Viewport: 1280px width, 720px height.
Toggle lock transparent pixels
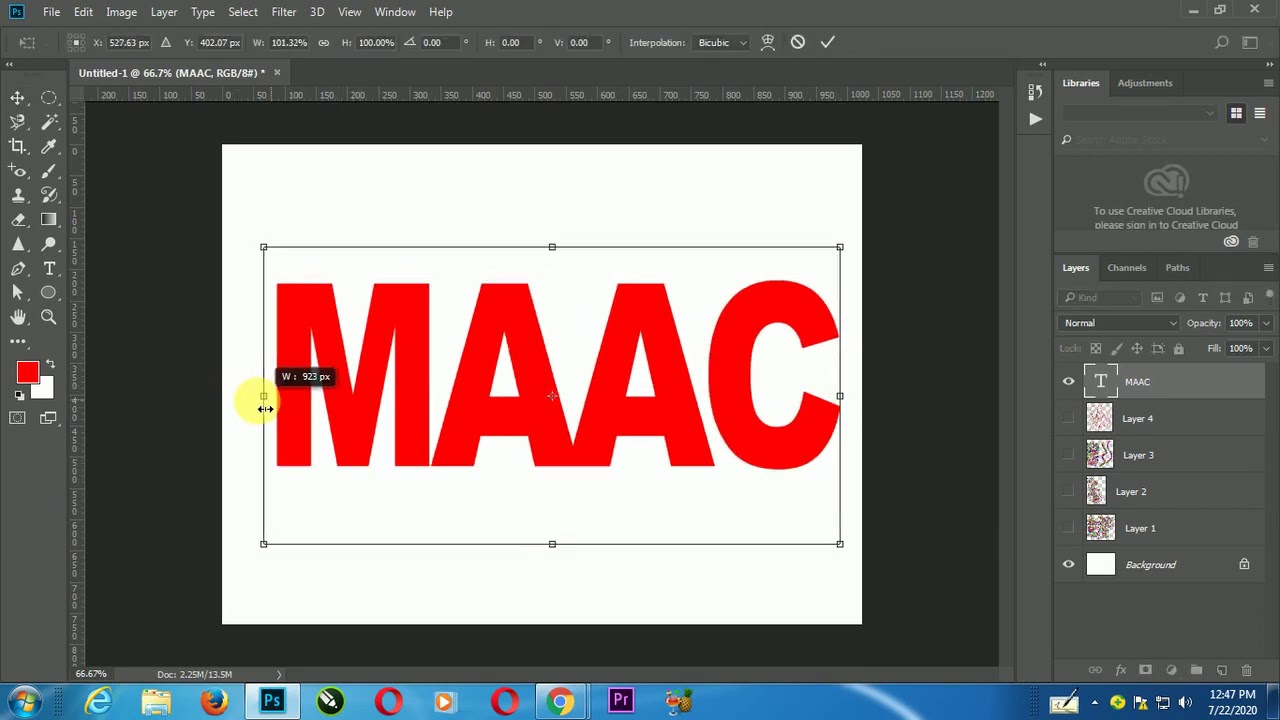(1095, 349)
